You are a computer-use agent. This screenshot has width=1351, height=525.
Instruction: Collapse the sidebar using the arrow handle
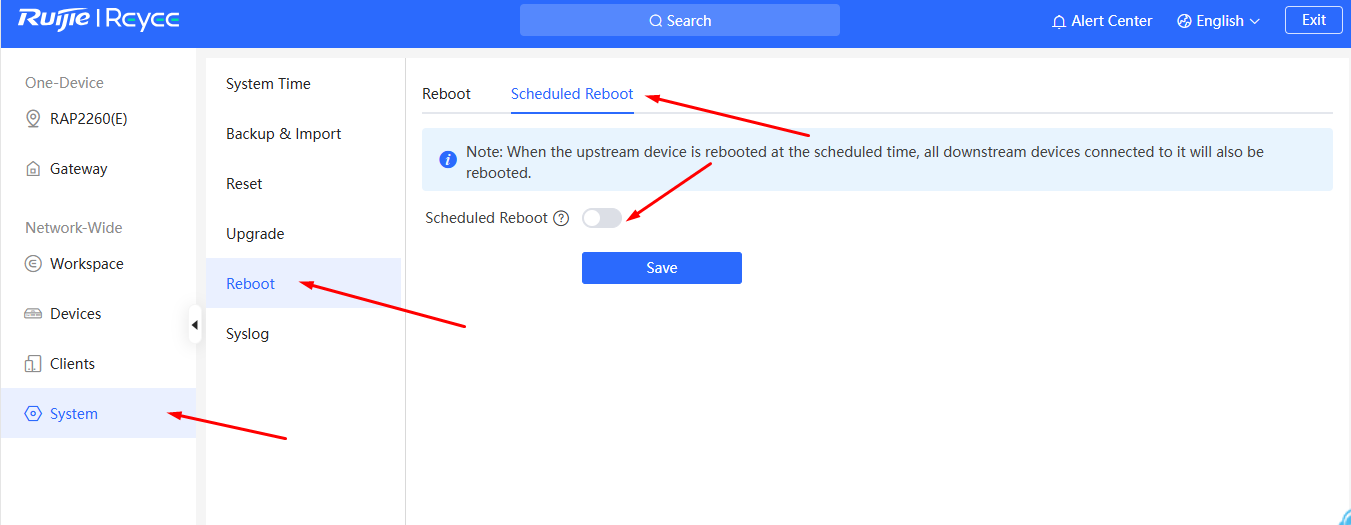[x=194, y=325]
